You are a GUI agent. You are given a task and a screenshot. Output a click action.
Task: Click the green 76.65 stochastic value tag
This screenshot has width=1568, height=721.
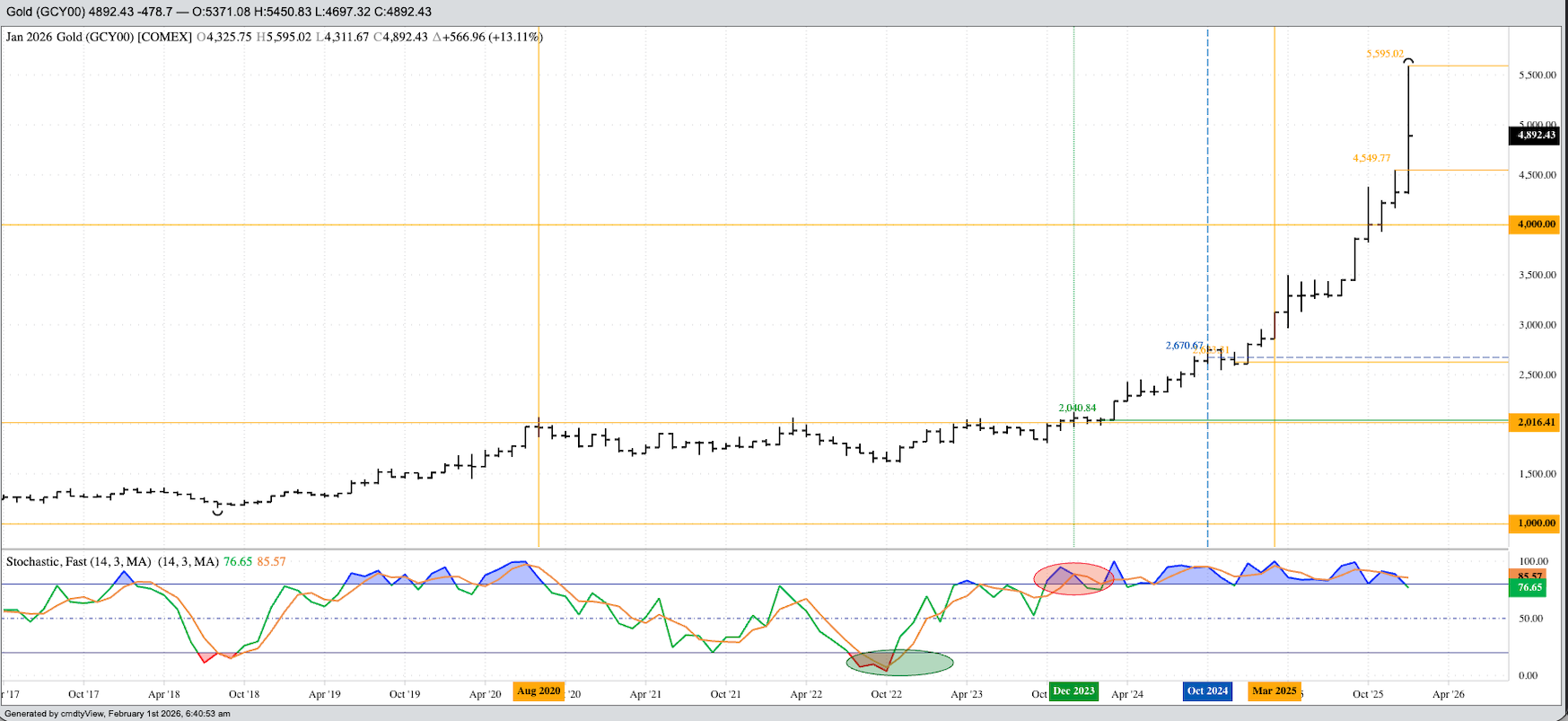[1529, 588]
